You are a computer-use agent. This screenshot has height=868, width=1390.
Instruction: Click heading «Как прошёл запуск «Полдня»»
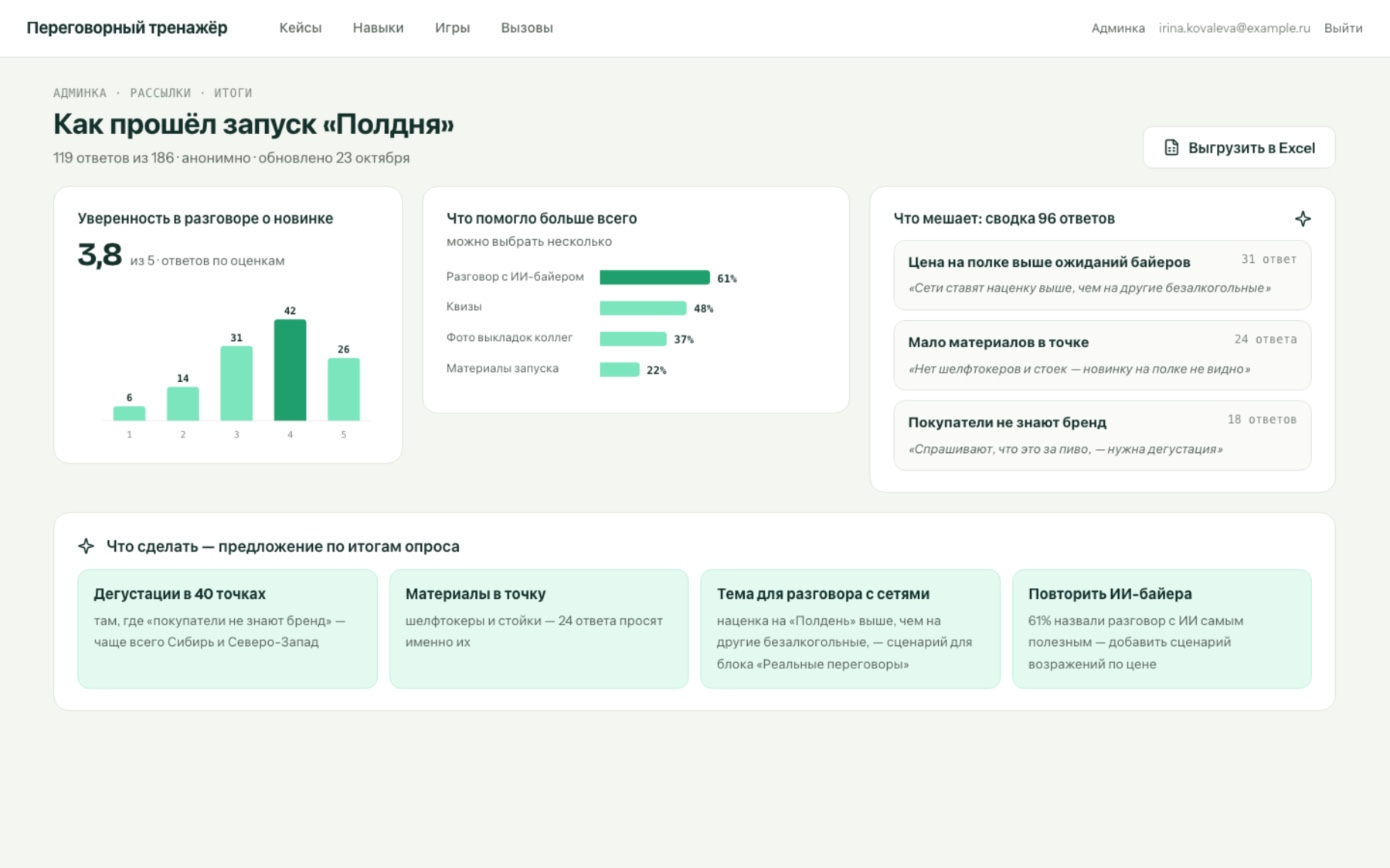click(254, 125)
